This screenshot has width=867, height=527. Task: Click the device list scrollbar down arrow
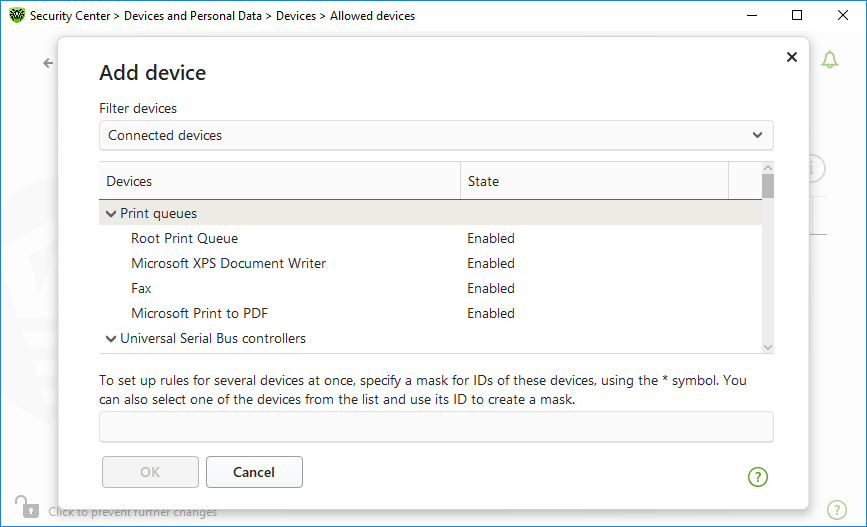(x=767, y=347)
